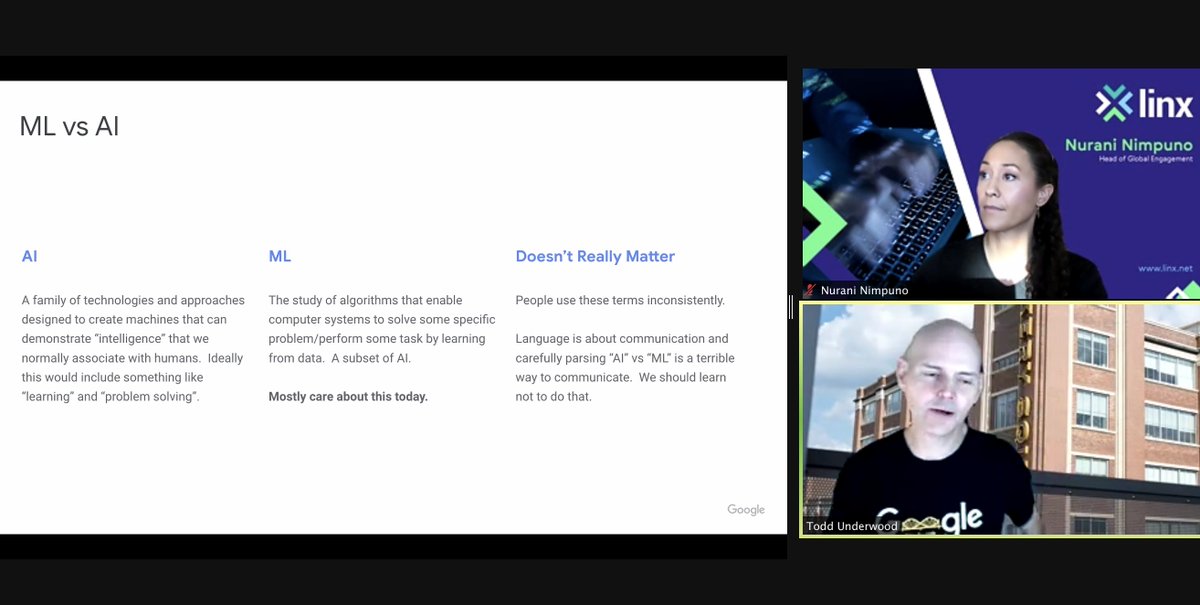
Task: Click the bold 'Mostly care about this today.' line
Action: (348, 397)
